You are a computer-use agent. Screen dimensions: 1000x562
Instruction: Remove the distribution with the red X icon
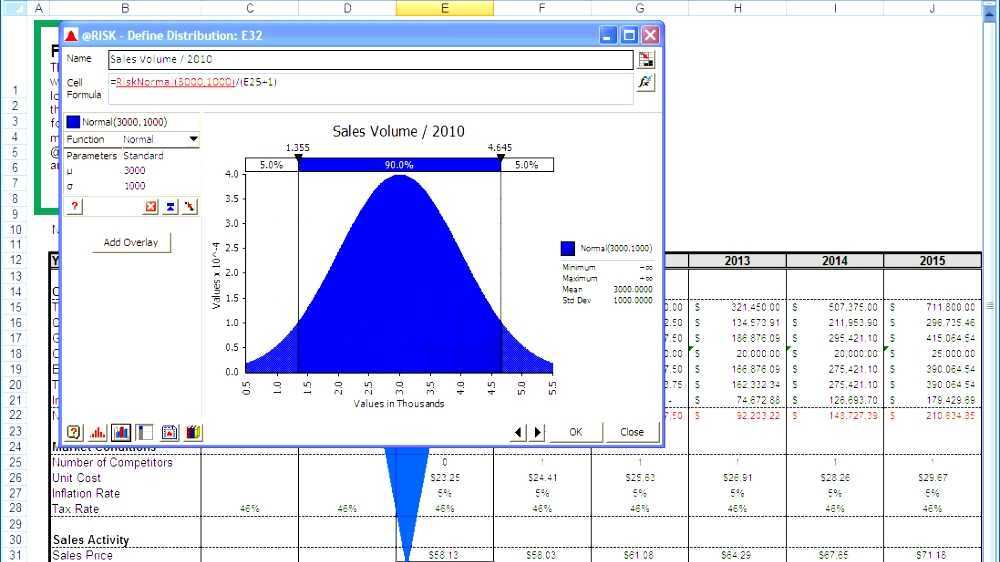[151, 206]
